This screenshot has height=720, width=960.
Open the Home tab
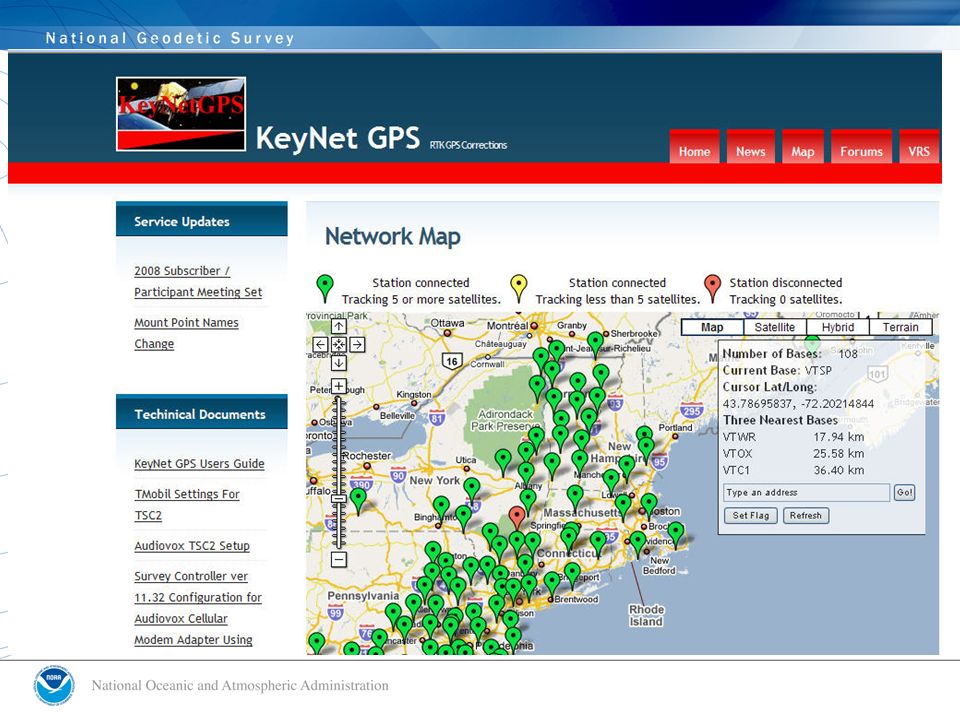click(694, 147)
